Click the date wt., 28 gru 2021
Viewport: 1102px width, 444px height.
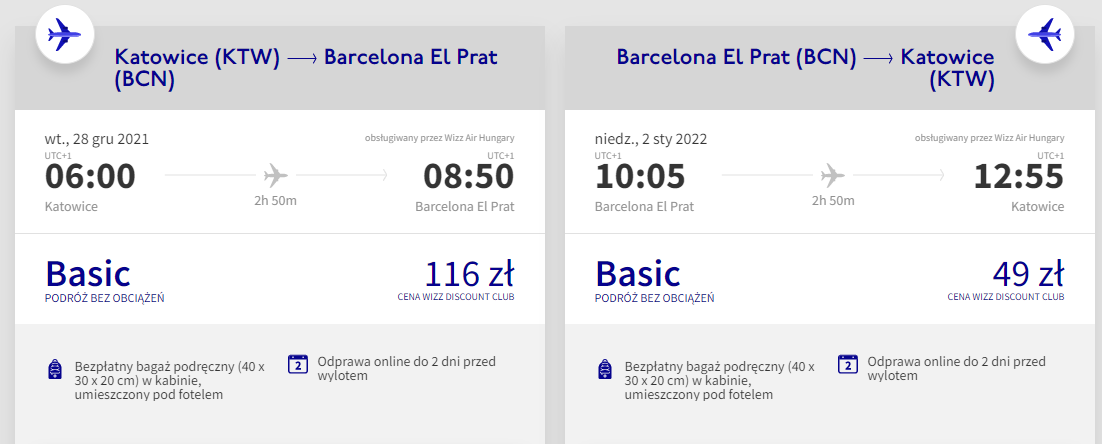(x=97, y=139)
